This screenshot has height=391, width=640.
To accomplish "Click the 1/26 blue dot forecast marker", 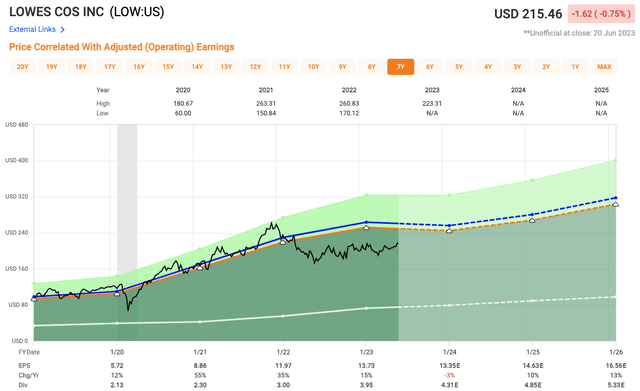I will pyautogui.click(x=616, y=198).
